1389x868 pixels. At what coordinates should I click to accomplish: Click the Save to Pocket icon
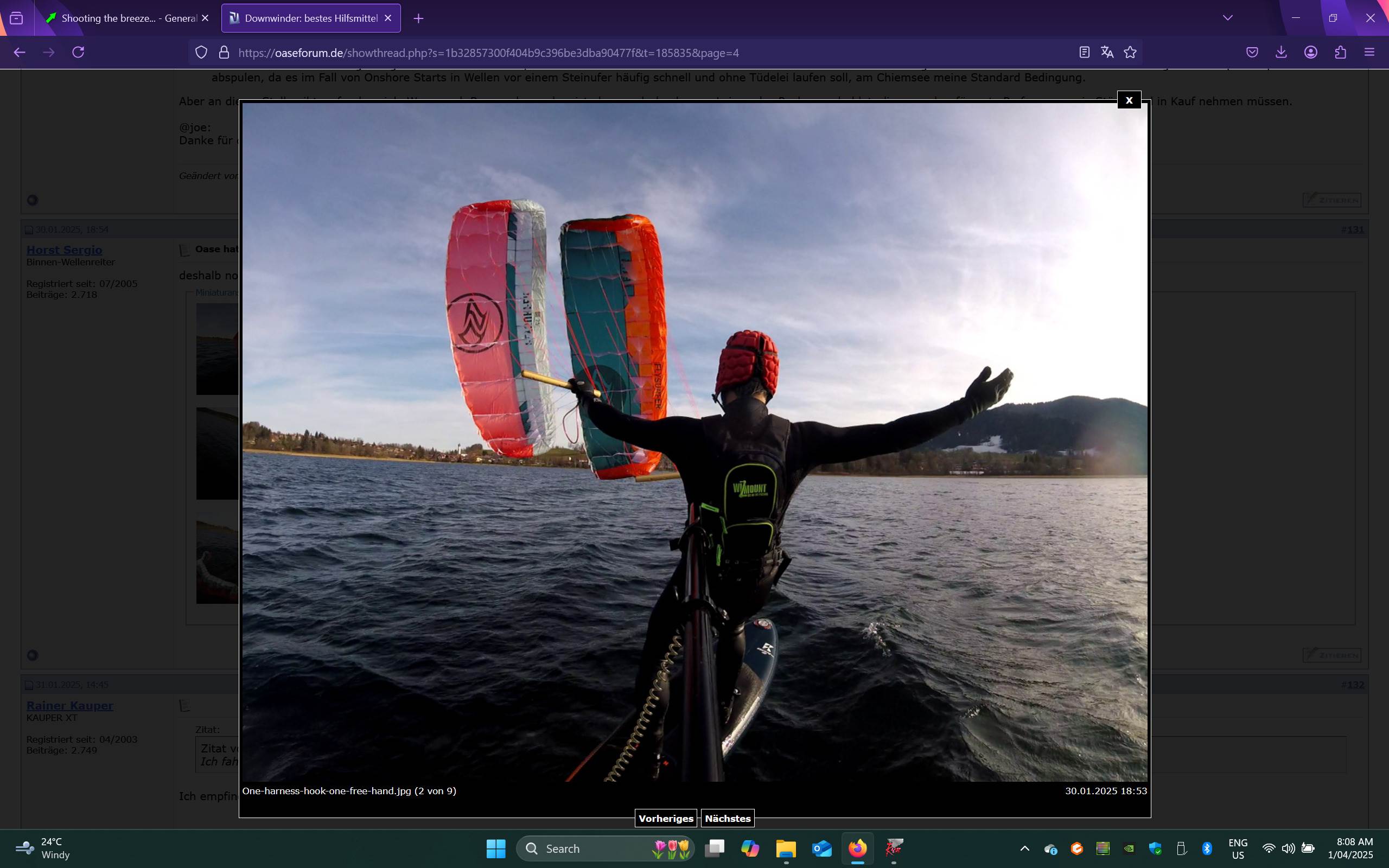click(1252, 52)
